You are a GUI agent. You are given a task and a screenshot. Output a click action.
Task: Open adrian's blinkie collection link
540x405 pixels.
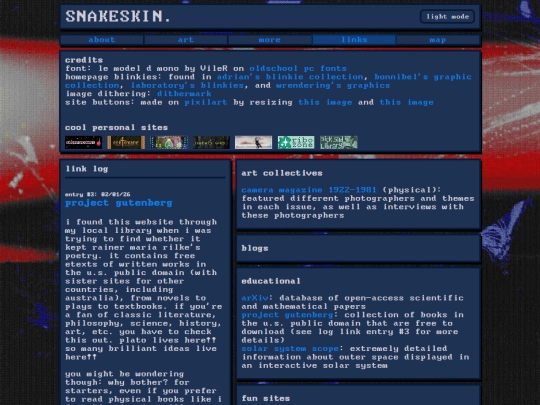pos(290,76)
